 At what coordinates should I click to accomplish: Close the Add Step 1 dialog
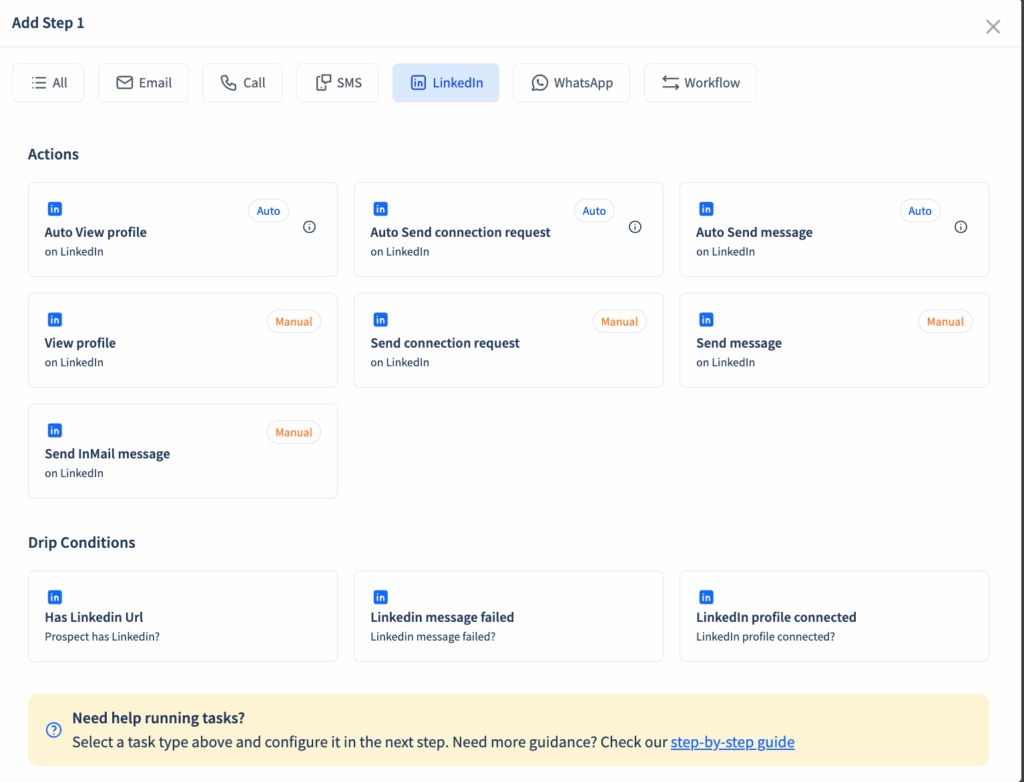pyautogui.click(x=993, y=27)
